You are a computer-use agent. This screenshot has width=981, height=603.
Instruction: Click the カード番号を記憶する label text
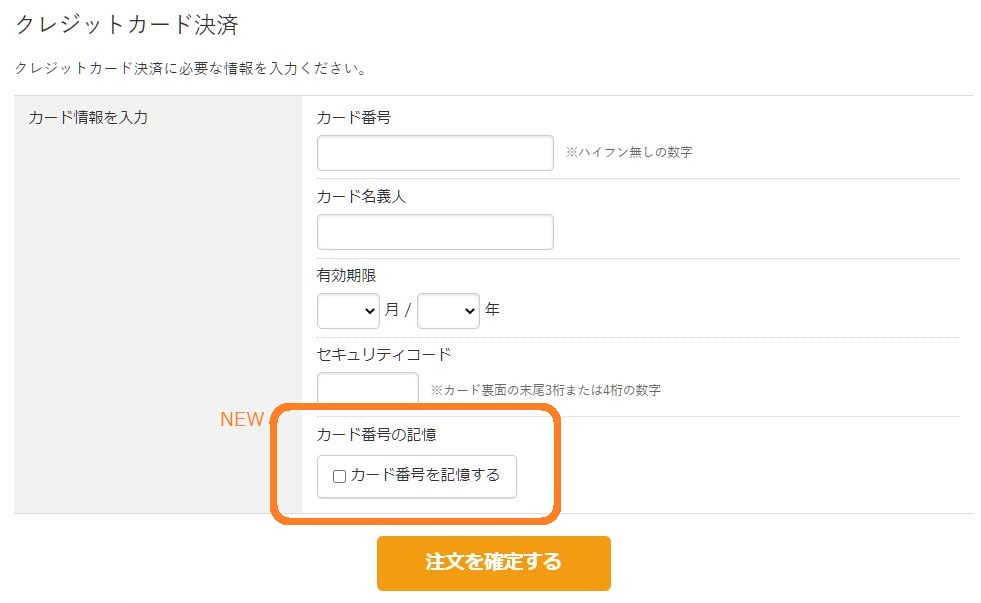pyautogui.click(x=425, y=475)
